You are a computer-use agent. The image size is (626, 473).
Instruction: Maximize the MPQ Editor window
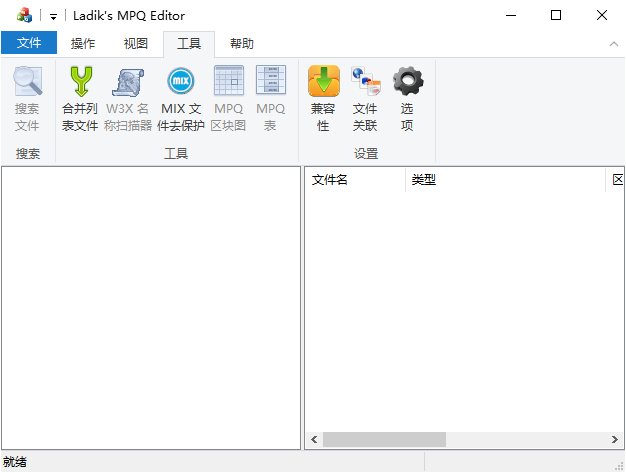pyautogui.click(x=556, y=16)
